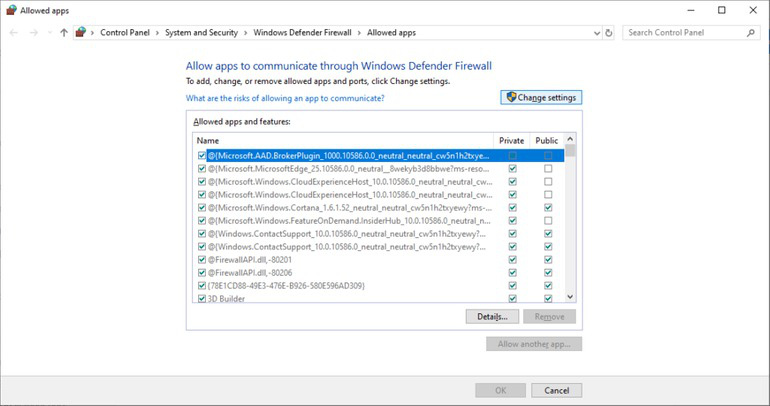The image size is (770, 406).
Task: Click the app list scrollbar thumb
Action: (x=570, y=150)
